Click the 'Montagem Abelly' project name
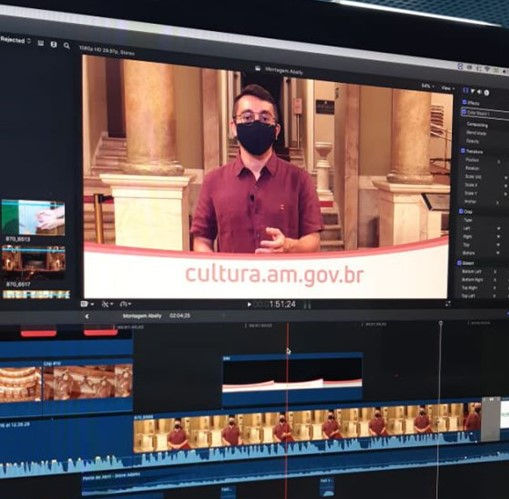The image size is (509, 499). (x=142, y=316)
